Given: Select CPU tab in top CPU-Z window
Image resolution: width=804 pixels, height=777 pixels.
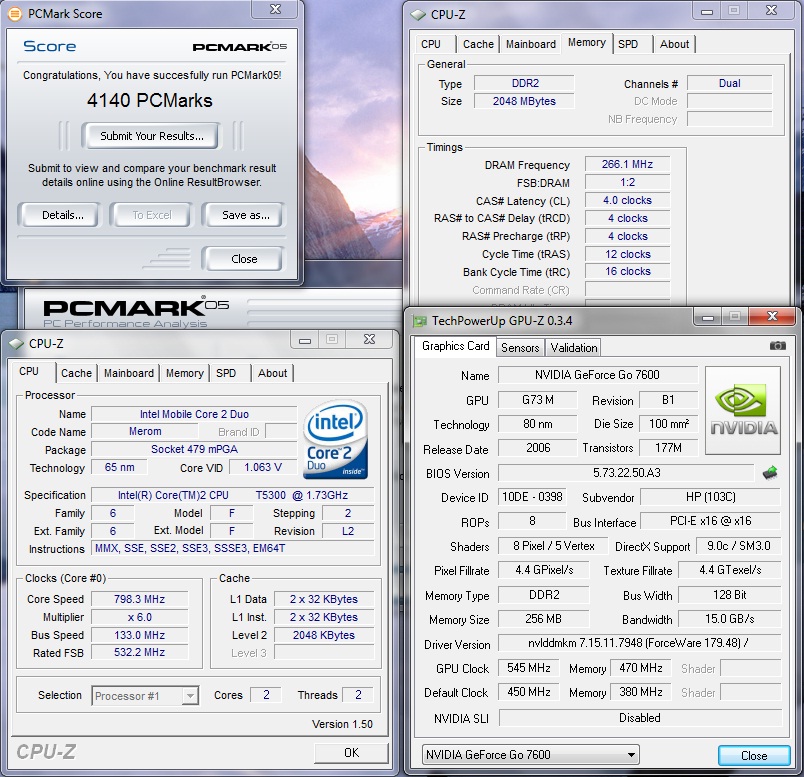Looking at the screenshot, I should [431, 44].
